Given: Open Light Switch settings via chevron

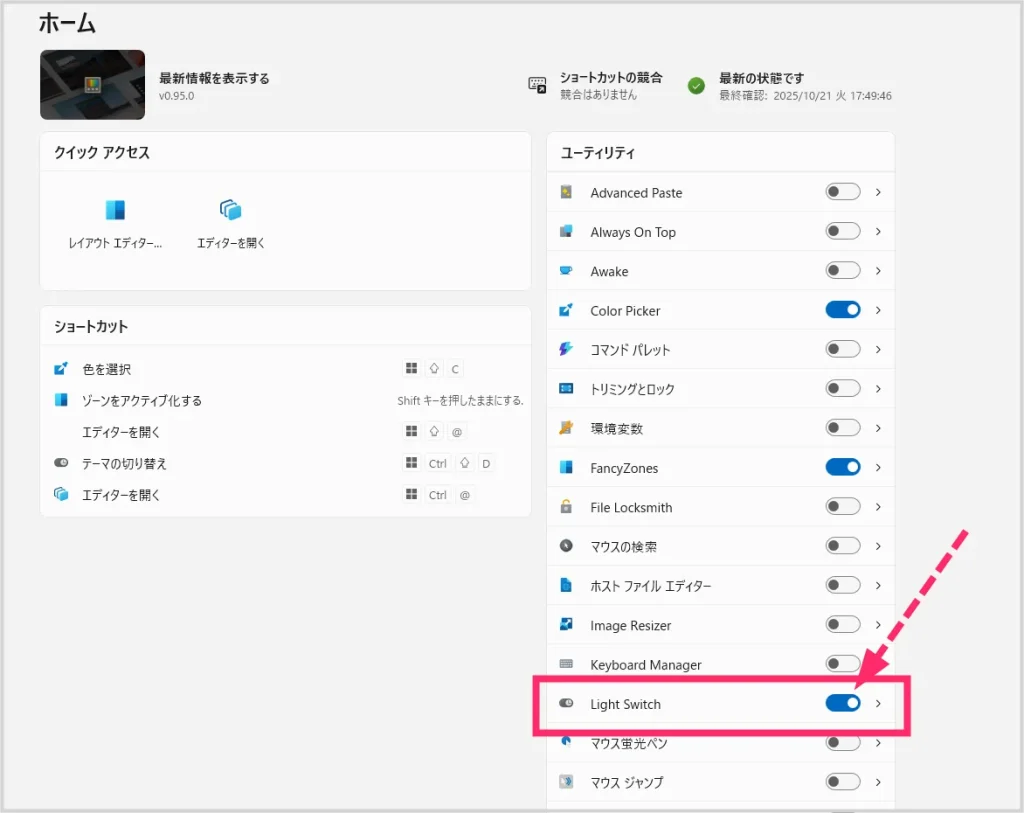Looking at the screenshot, I should [x=878, y=704].
